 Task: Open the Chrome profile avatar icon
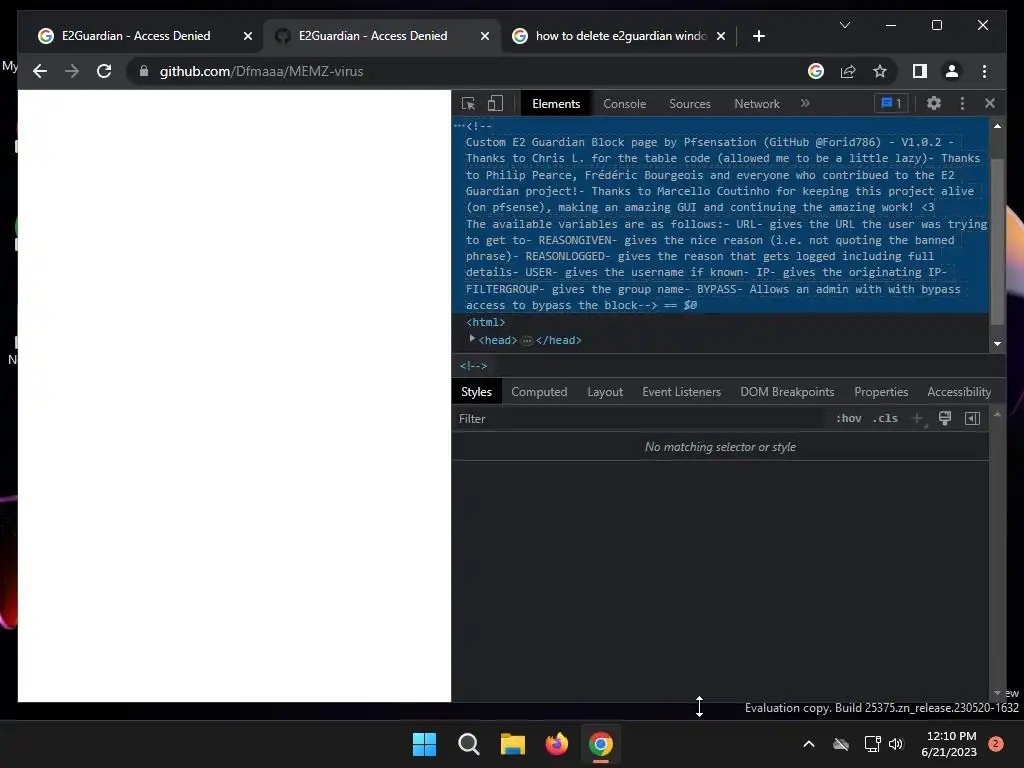click(x=952, y=71)
